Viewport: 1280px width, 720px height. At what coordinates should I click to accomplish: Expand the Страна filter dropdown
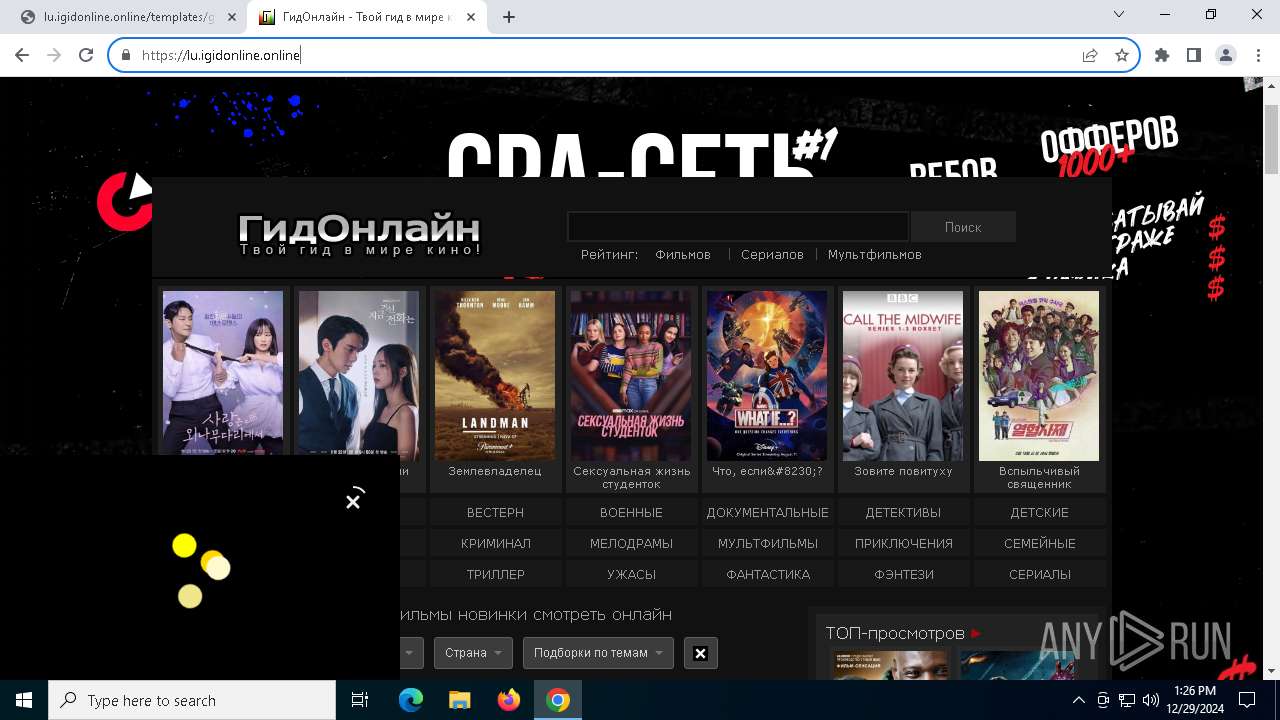(x=473, y=653)
